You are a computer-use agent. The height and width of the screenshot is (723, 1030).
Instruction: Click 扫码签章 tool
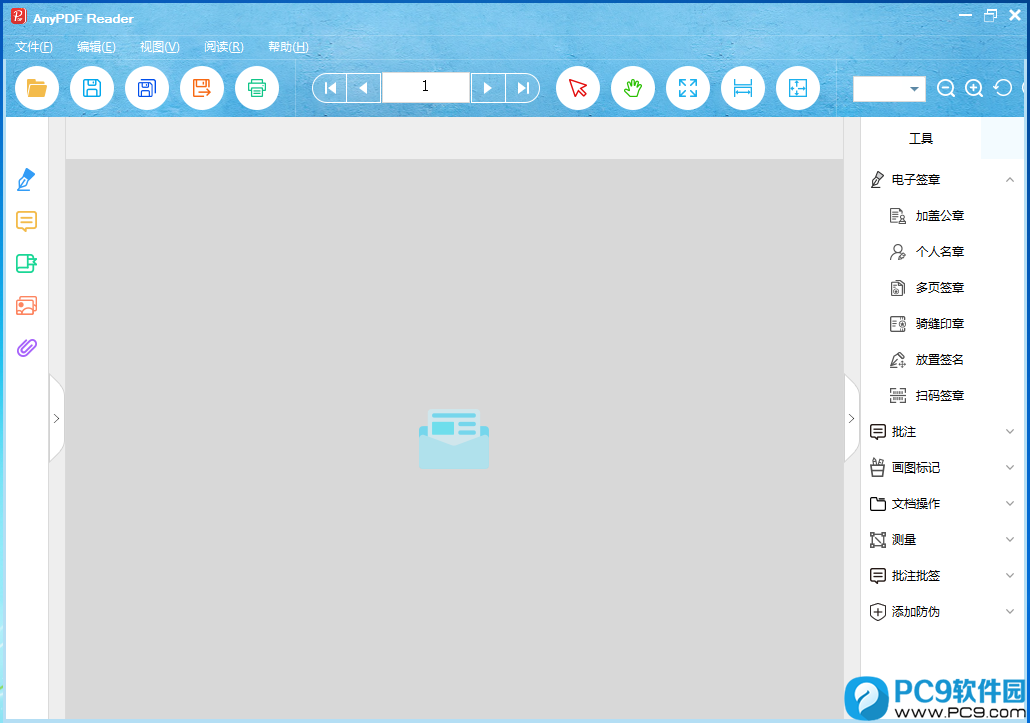tap(940, 396)
